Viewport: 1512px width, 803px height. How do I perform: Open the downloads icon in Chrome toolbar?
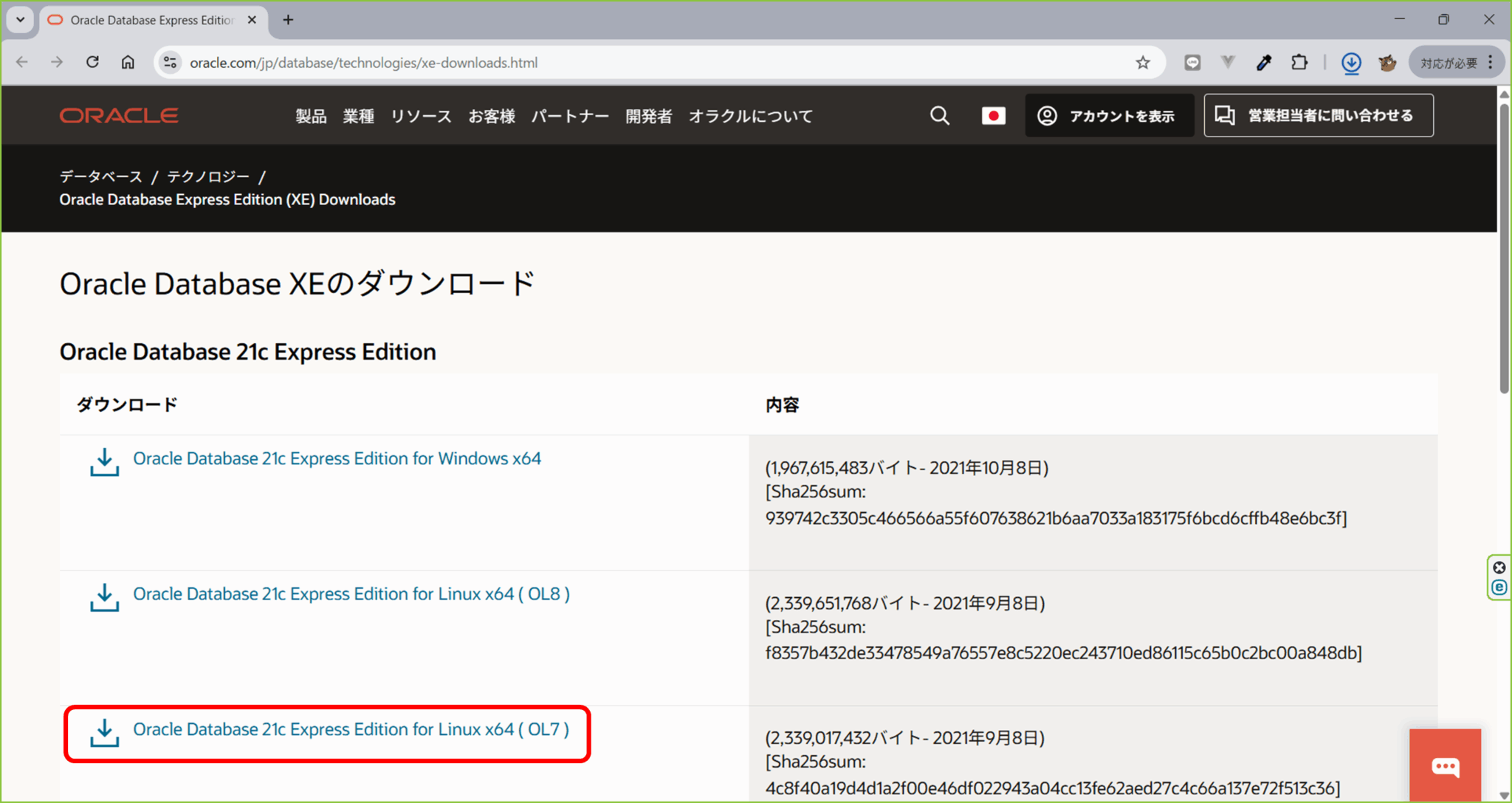1351,63
